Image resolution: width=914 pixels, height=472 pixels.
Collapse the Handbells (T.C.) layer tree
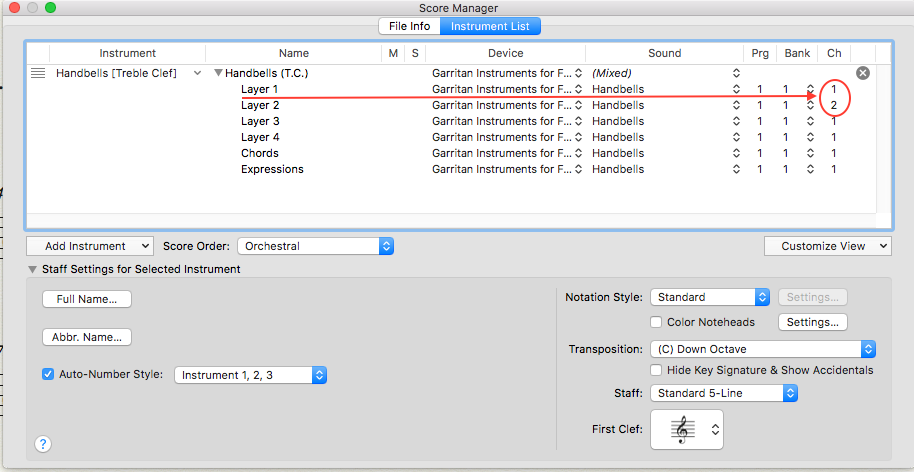(x=218, y=73)
